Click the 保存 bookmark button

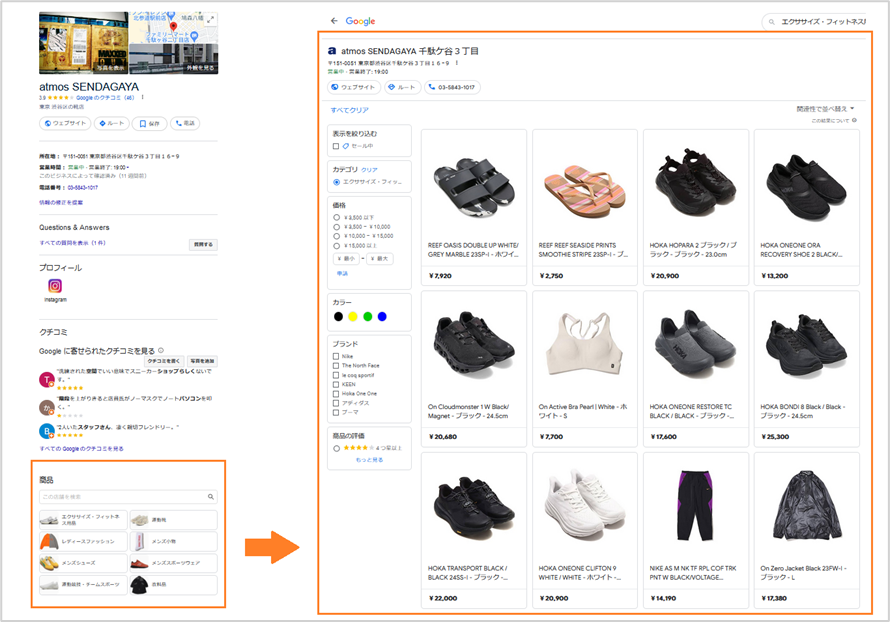coord(150,123)
